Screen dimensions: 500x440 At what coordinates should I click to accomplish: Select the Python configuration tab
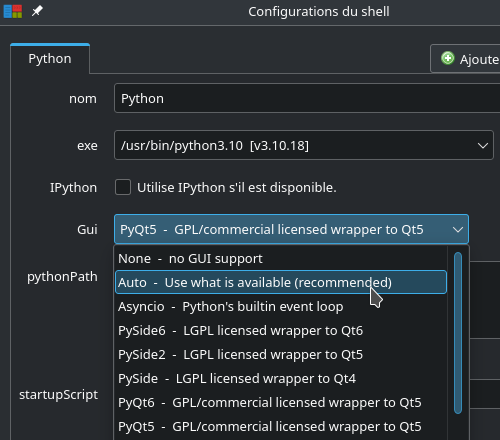[50, 59]
